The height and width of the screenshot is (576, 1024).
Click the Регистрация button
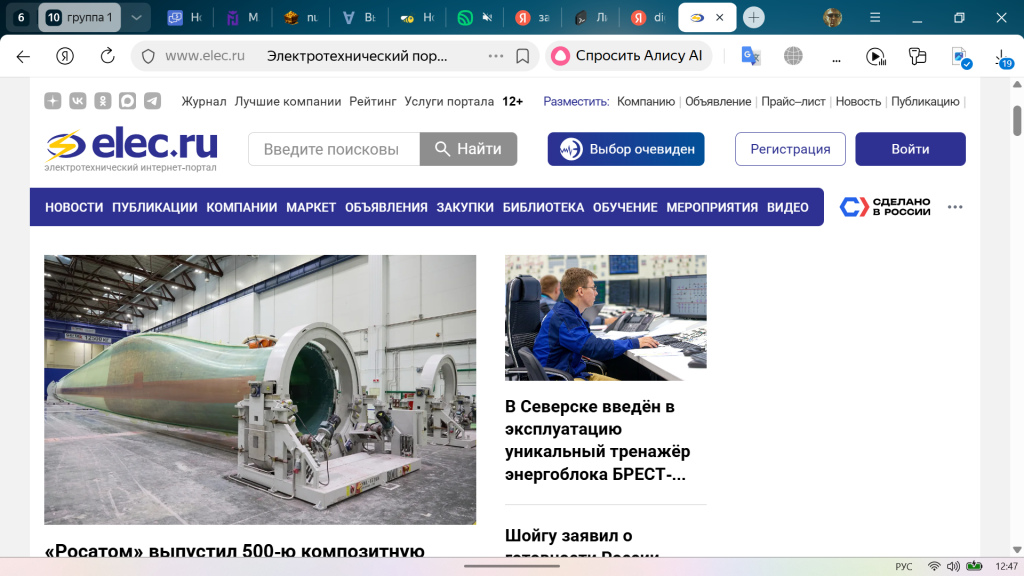790,149
